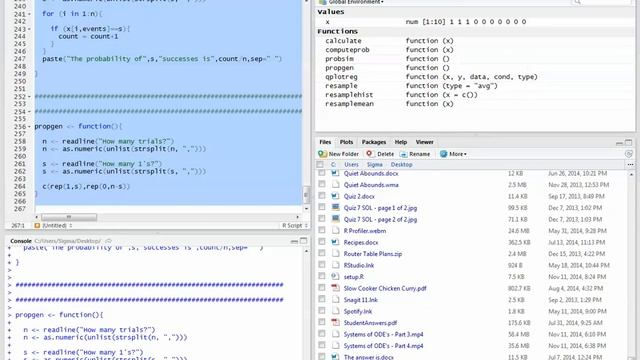Viewport: 640px width, 360px height.
Task: Switch to the Plots tab
Action: coord(346,142)
